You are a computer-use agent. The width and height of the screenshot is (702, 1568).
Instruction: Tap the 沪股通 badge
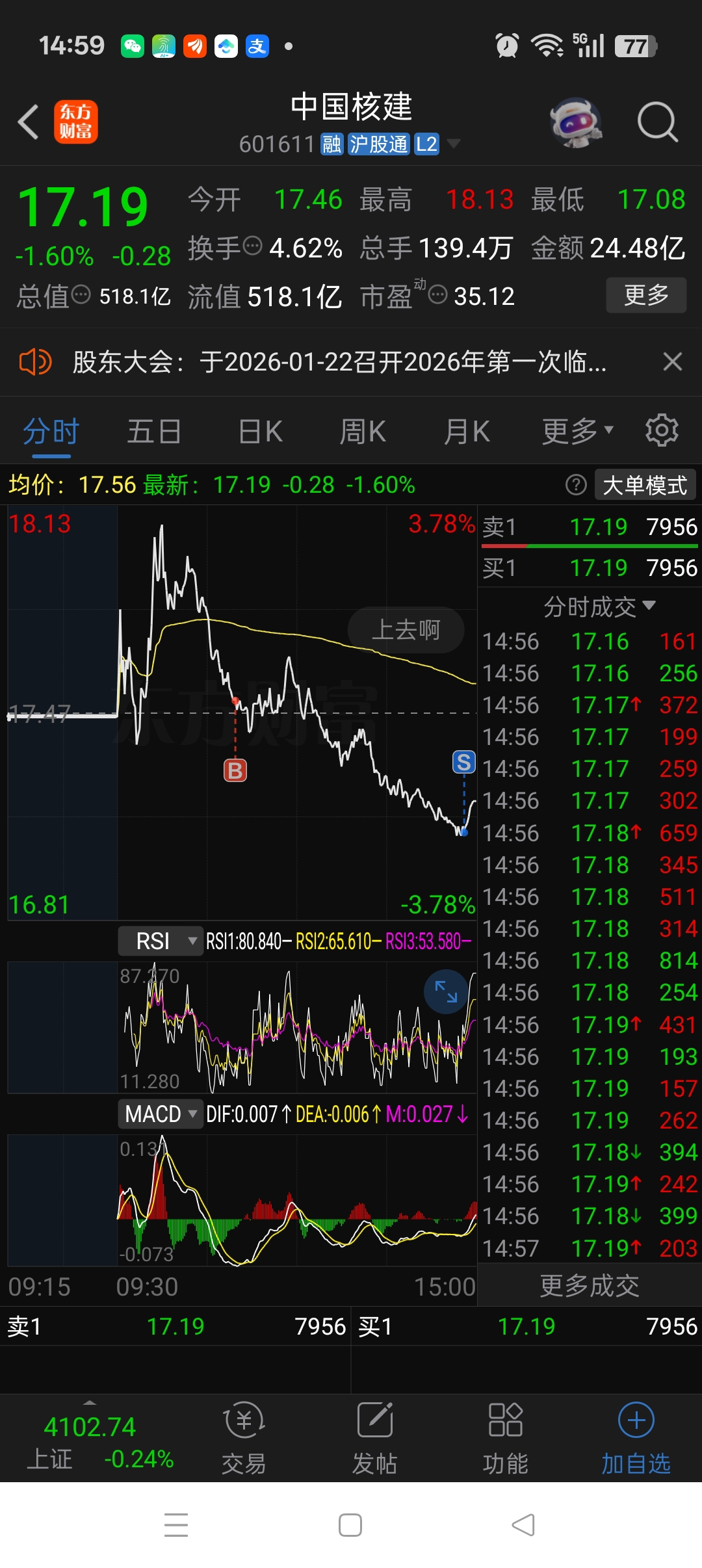pyautogui.click(x=378, y=144)
